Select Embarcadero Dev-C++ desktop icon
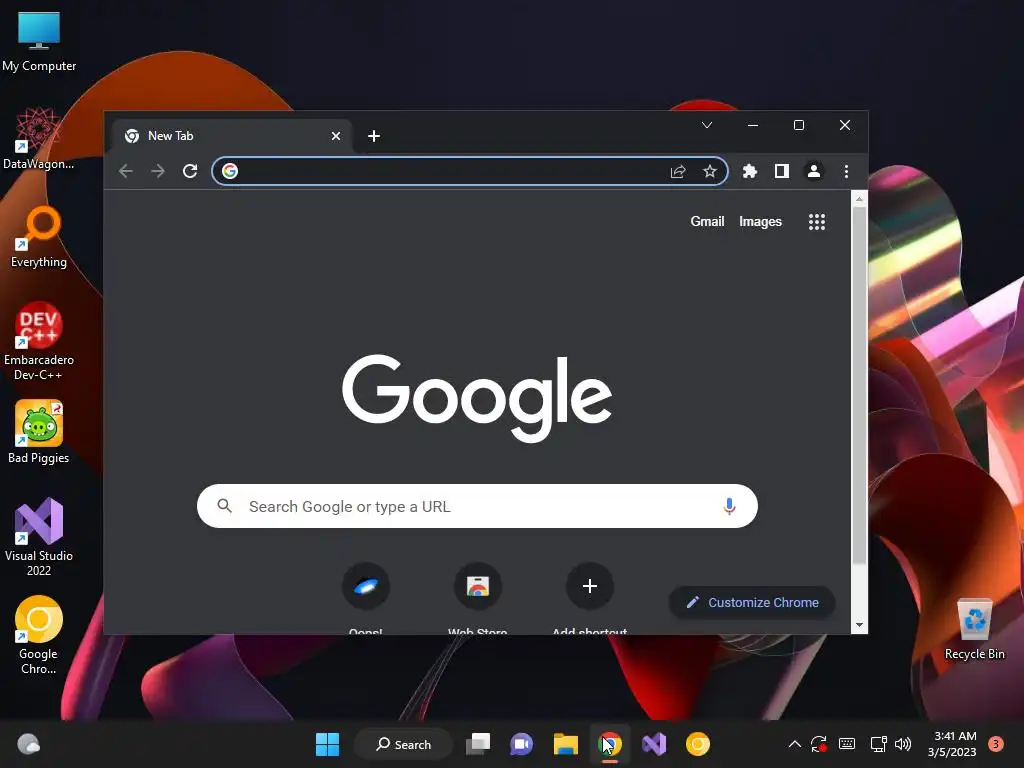Viewport: 1024px width, 768px height. pos(39,341)
